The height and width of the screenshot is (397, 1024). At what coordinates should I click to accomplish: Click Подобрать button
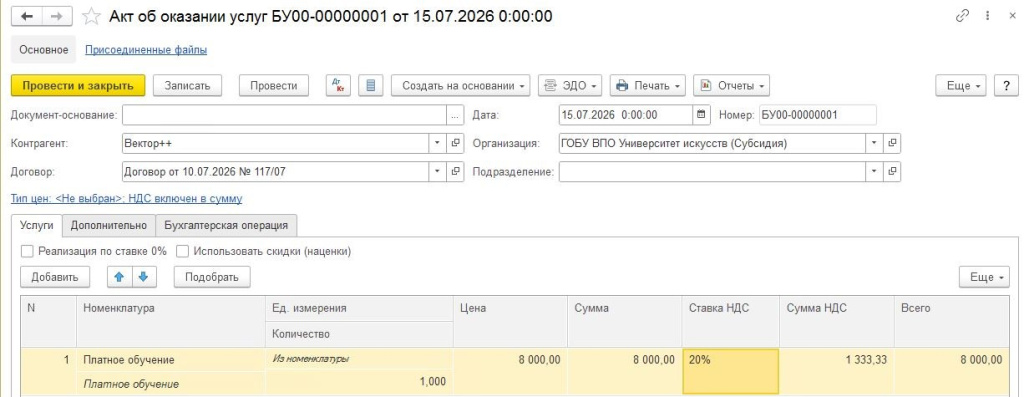click(212, 277)
